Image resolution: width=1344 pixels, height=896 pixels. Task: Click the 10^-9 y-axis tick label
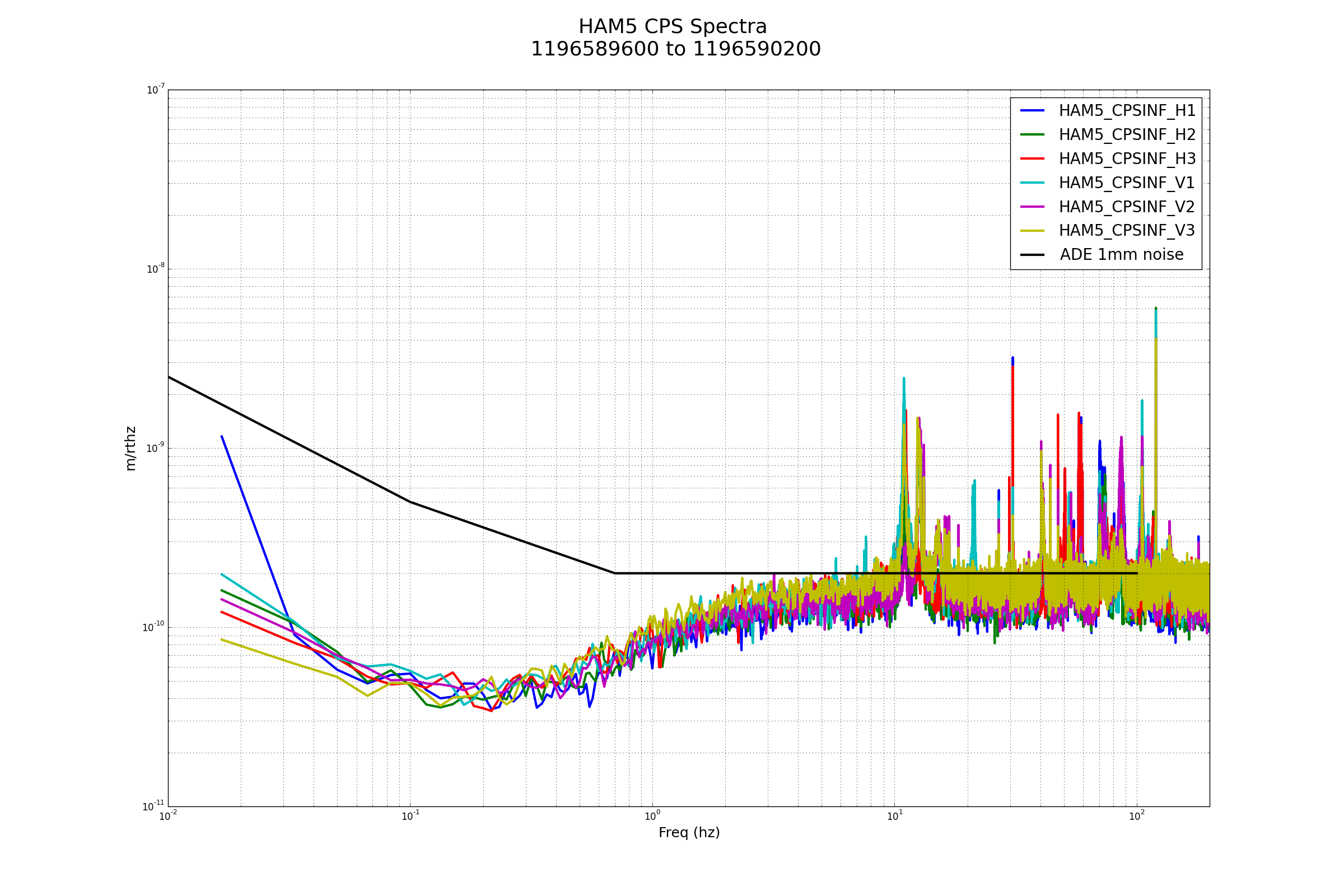pyautogui.click(x=155, y=447)
